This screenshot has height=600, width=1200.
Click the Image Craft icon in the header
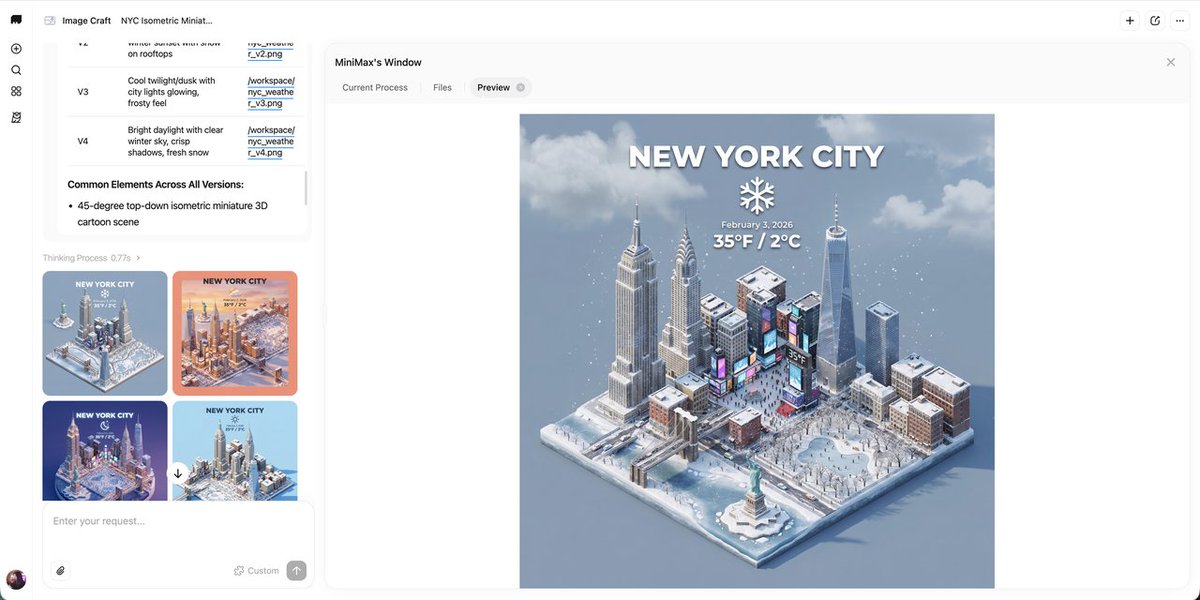coord(49,20)
